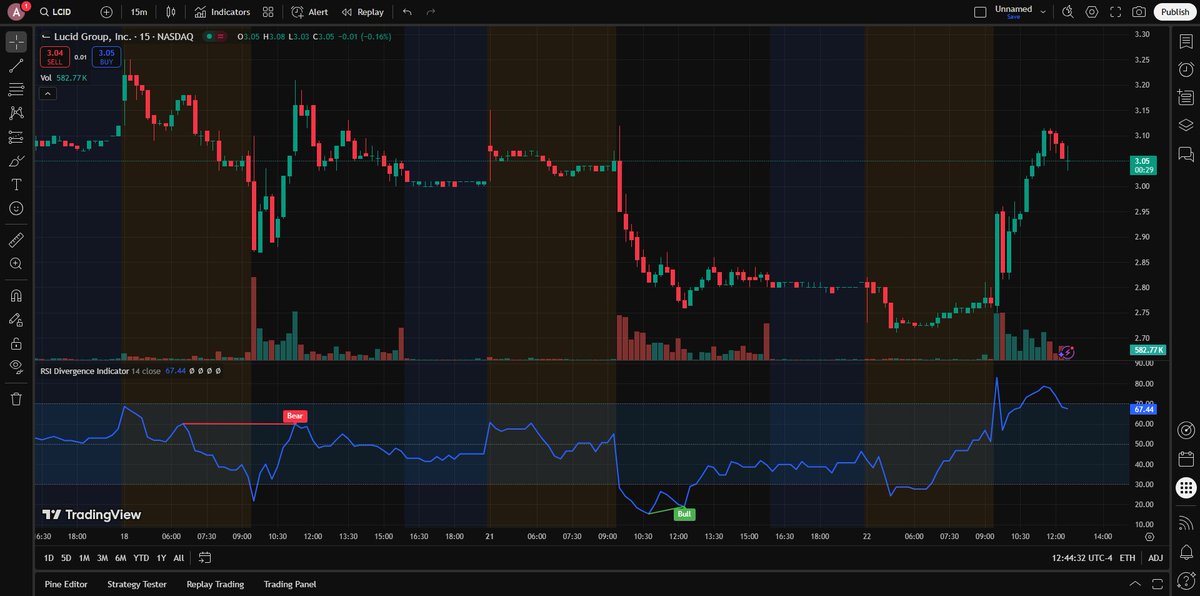Click the SELL 3.04 button
Image resolution: width=1200 pixels, height=596 pixels.
(x=55, y=57)
